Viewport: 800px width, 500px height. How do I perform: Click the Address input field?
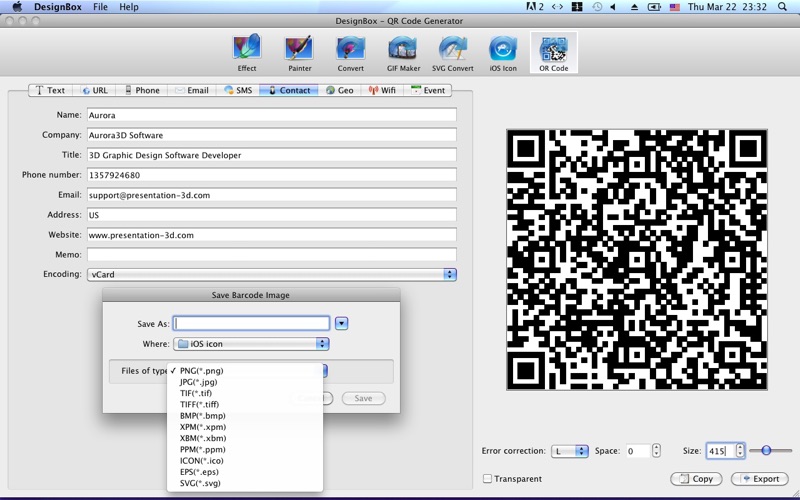[x=272, y=215]
